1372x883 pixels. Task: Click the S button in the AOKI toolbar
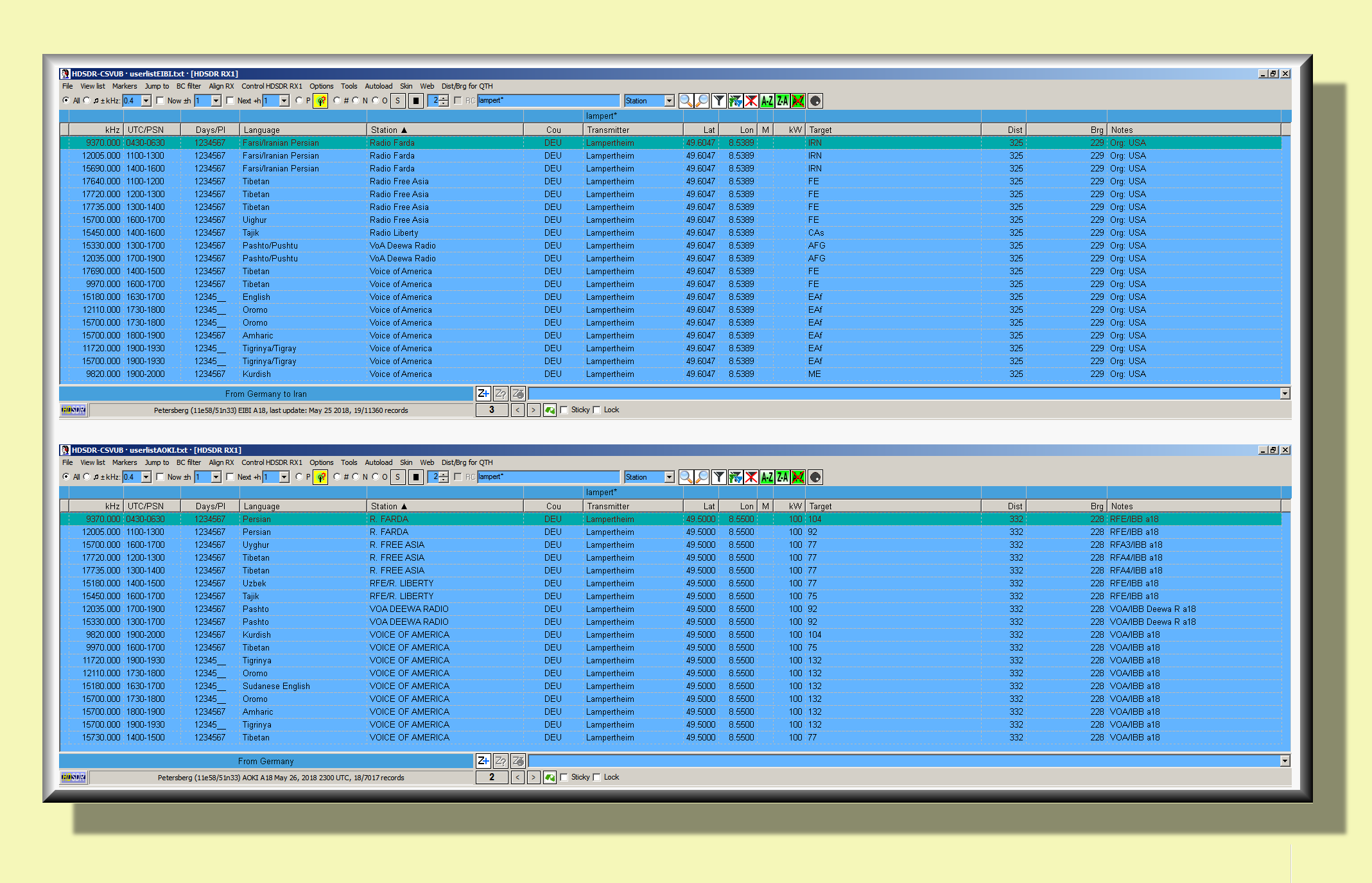point(398,477)
